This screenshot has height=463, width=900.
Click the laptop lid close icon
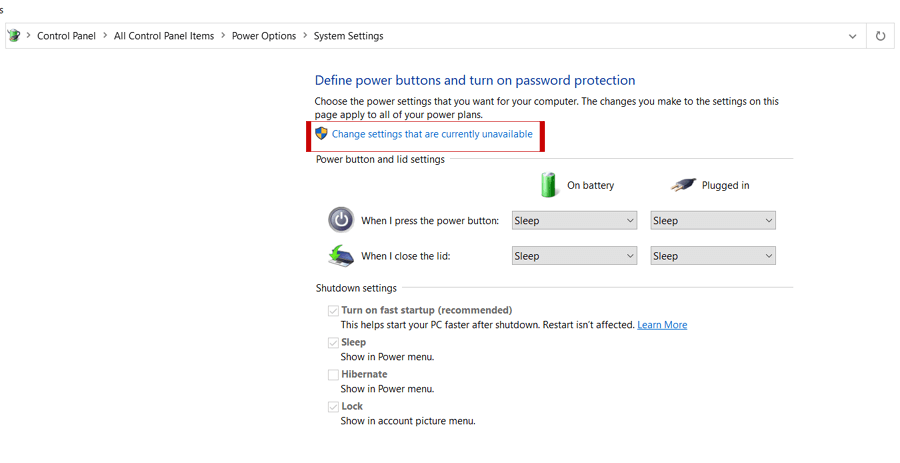click(341, 256)
